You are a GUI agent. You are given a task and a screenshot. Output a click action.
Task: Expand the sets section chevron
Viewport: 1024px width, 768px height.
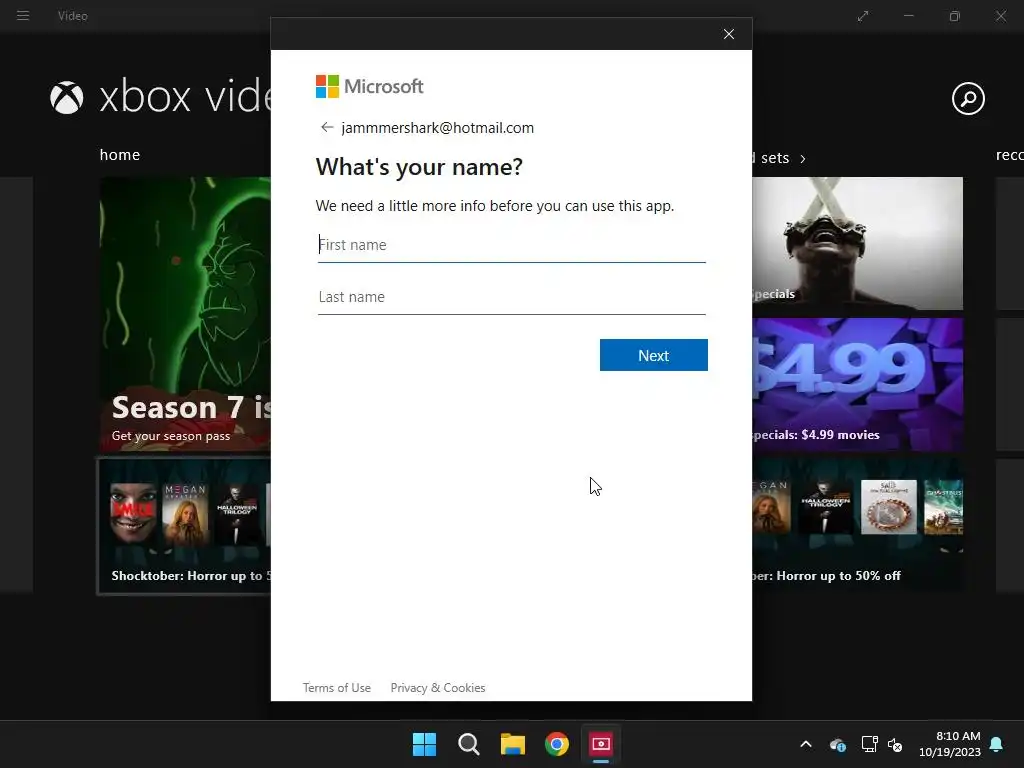[x=803, y=159]
